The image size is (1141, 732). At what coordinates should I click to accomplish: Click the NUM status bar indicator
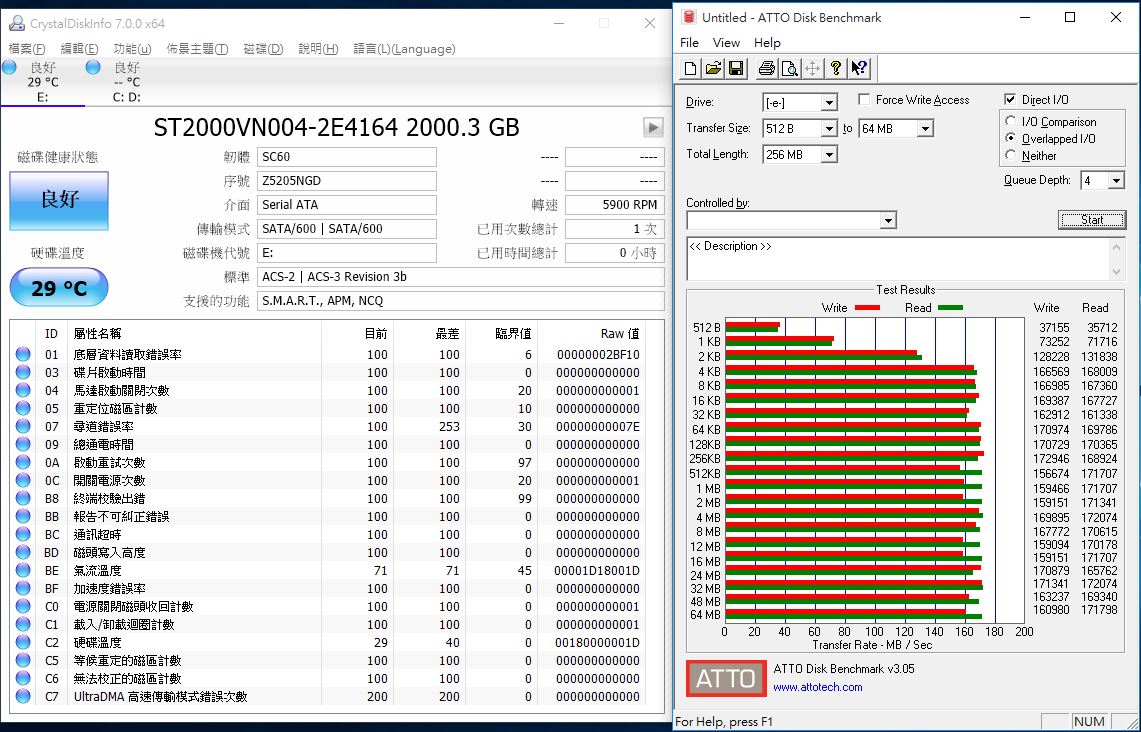[1089, 721]
